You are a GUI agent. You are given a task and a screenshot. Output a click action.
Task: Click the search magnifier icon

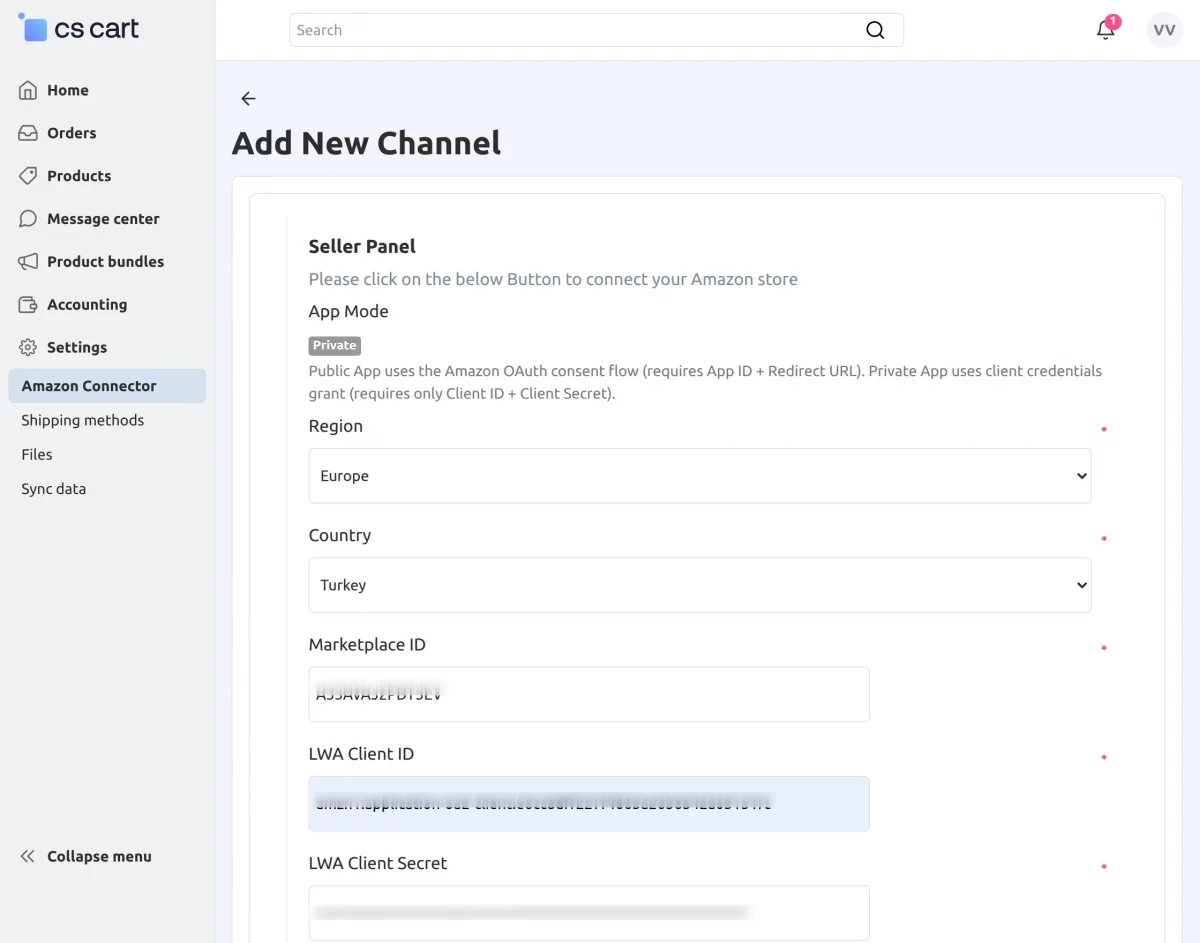(875, 30)
